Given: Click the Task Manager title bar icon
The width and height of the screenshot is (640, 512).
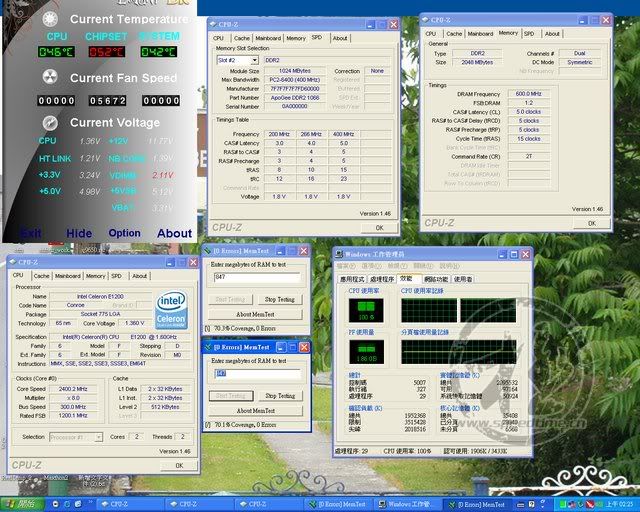Looking at the screenshot, I should click(x=339, y=254).
